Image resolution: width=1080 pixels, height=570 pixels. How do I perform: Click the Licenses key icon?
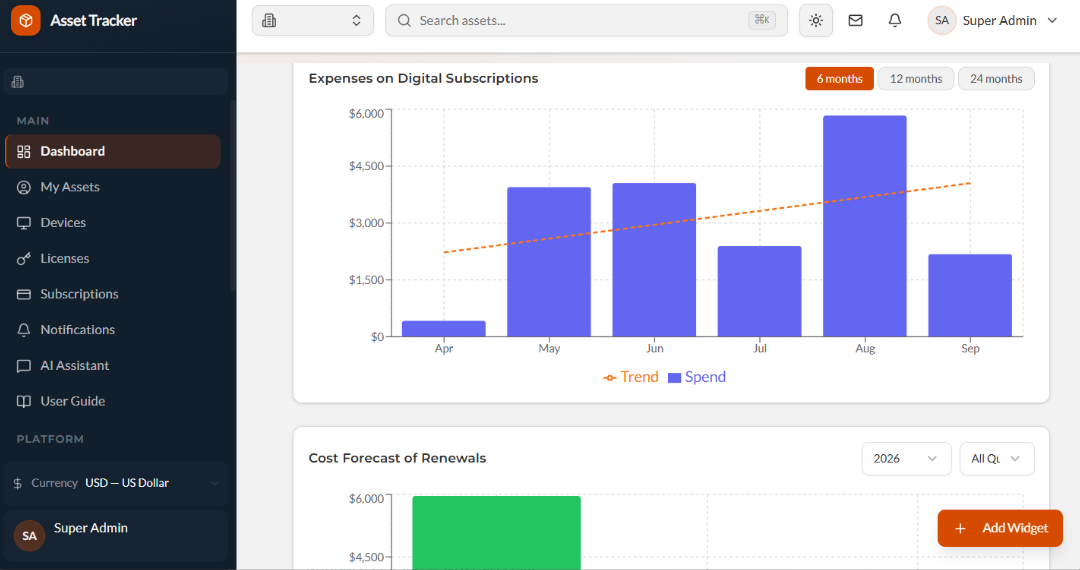(x=24, y=259)
